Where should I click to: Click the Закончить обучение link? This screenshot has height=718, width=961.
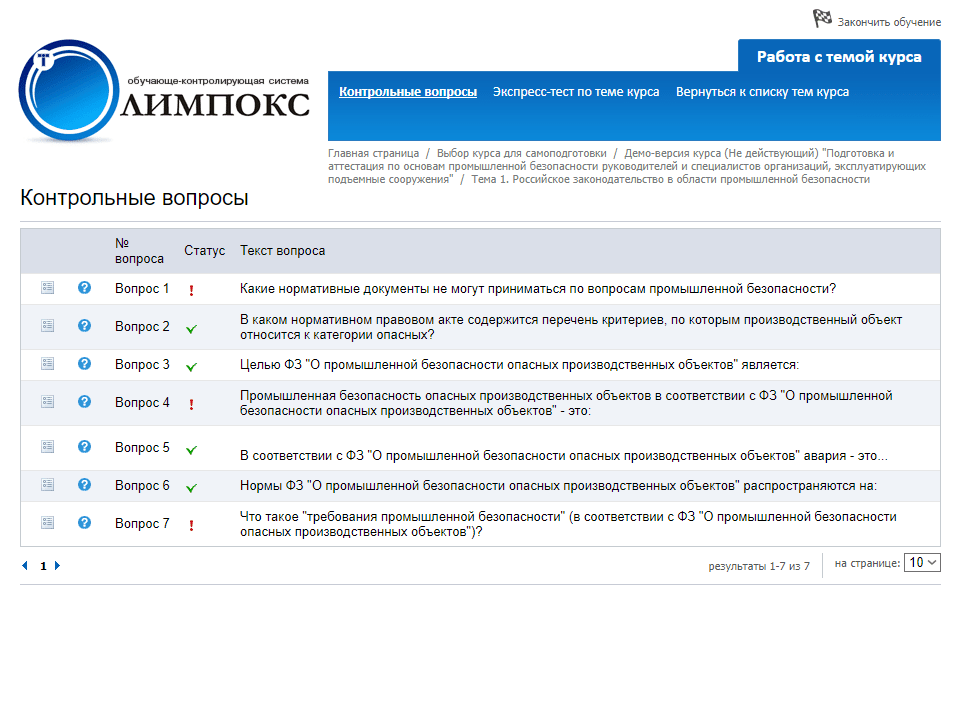click(888, 22)
